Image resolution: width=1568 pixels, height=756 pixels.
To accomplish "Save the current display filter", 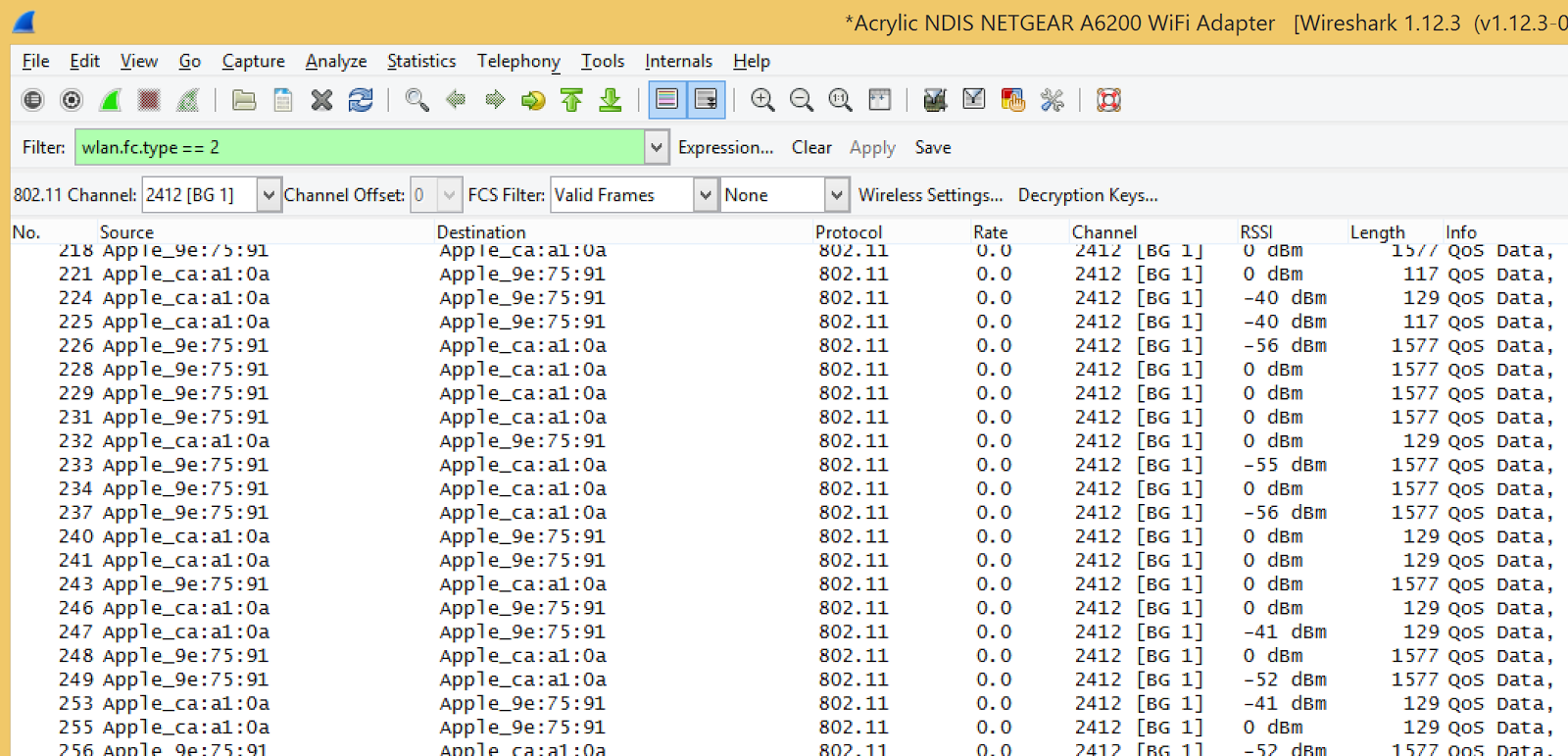I will coord(933,148).
